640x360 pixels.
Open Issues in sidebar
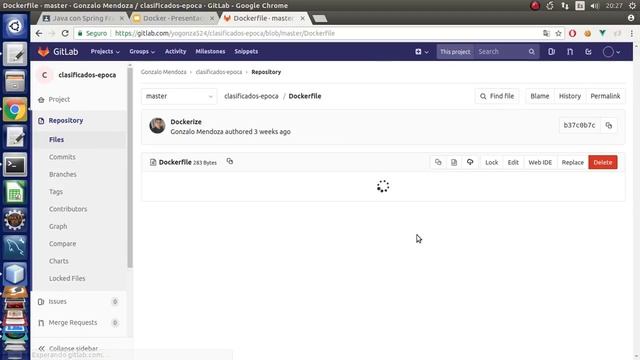(58, 302)
